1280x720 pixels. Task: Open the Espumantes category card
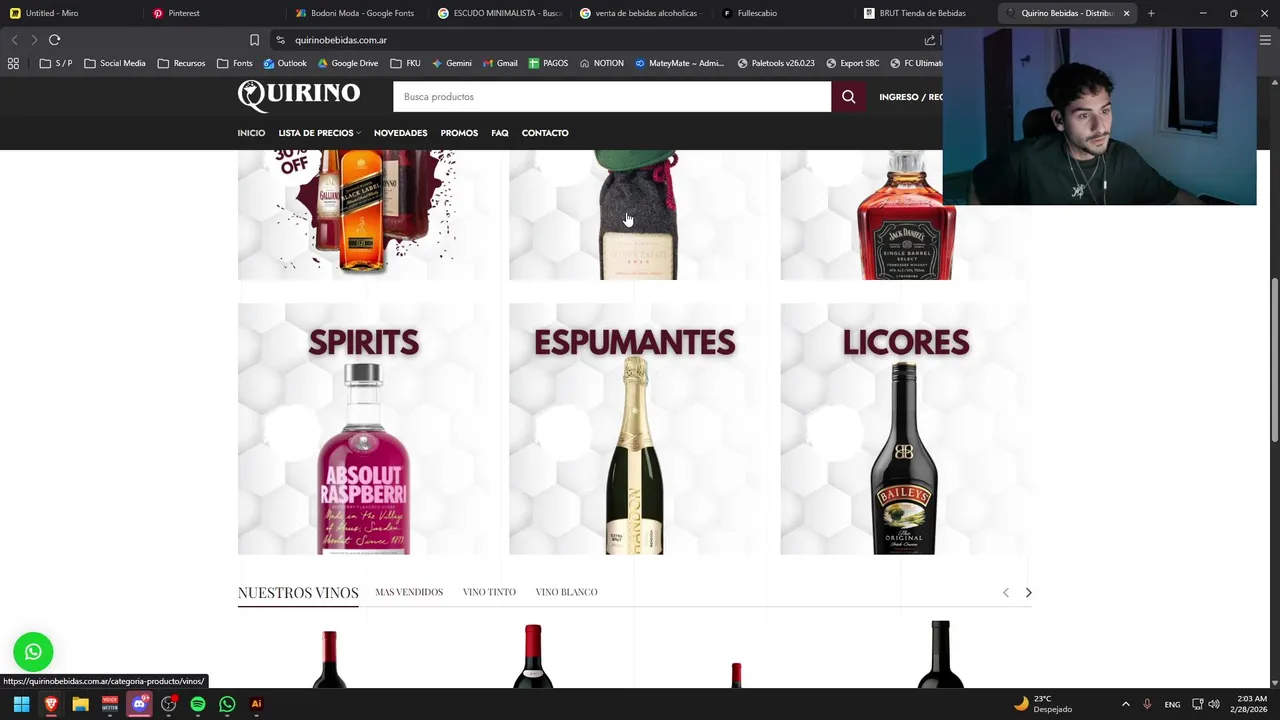(x=635, y=429)
